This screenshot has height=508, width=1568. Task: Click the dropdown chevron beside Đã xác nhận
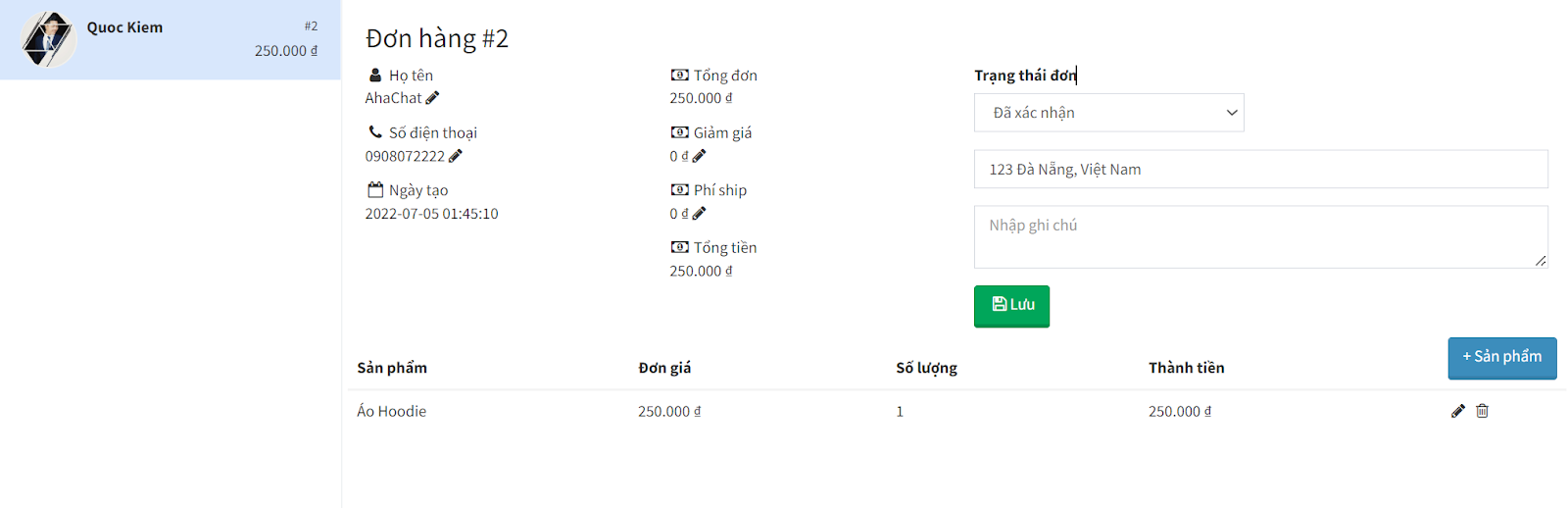click(x=1232, y=113)
